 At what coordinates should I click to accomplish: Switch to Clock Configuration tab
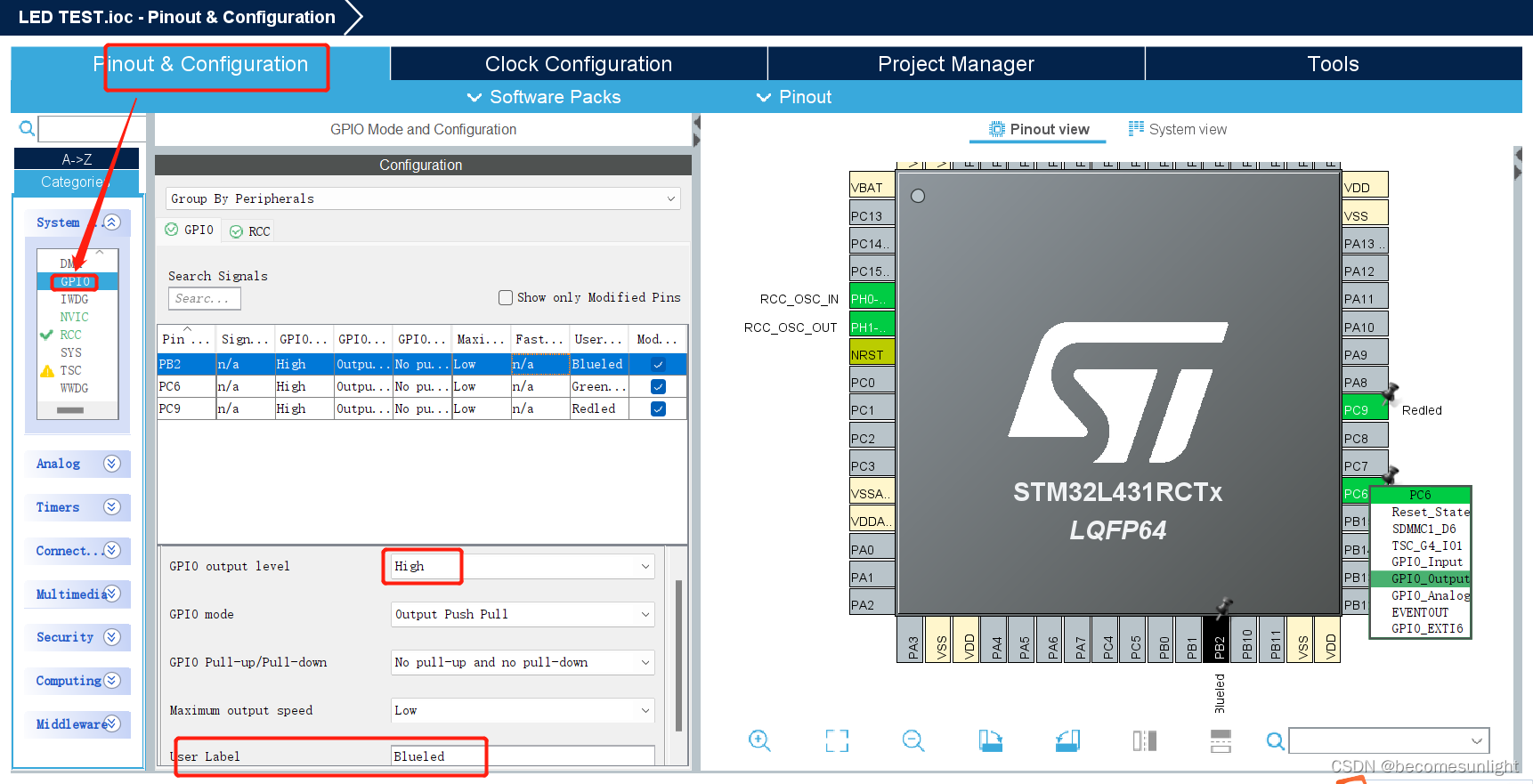[579, 64]
